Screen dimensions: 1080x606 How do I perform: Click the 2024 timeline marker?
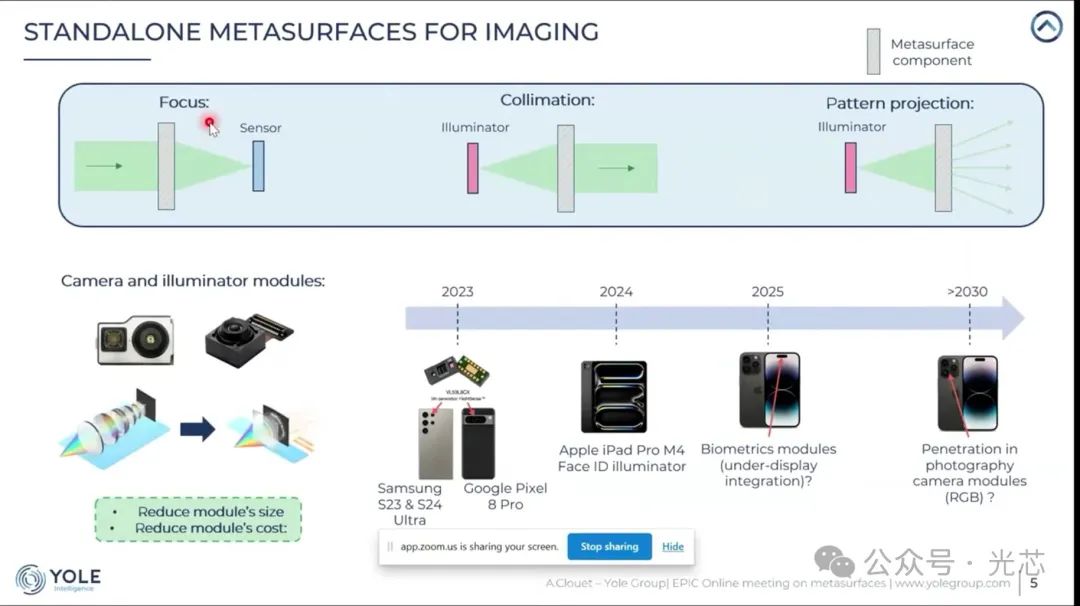pyautogui.click(x=616, y=292)
